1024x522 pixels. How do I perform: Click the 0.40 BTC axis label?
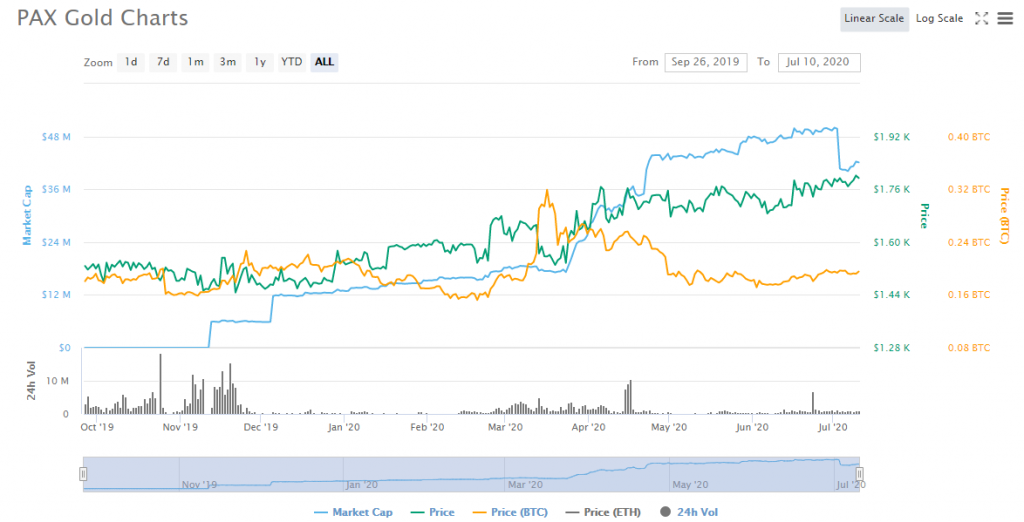(968, 137)
